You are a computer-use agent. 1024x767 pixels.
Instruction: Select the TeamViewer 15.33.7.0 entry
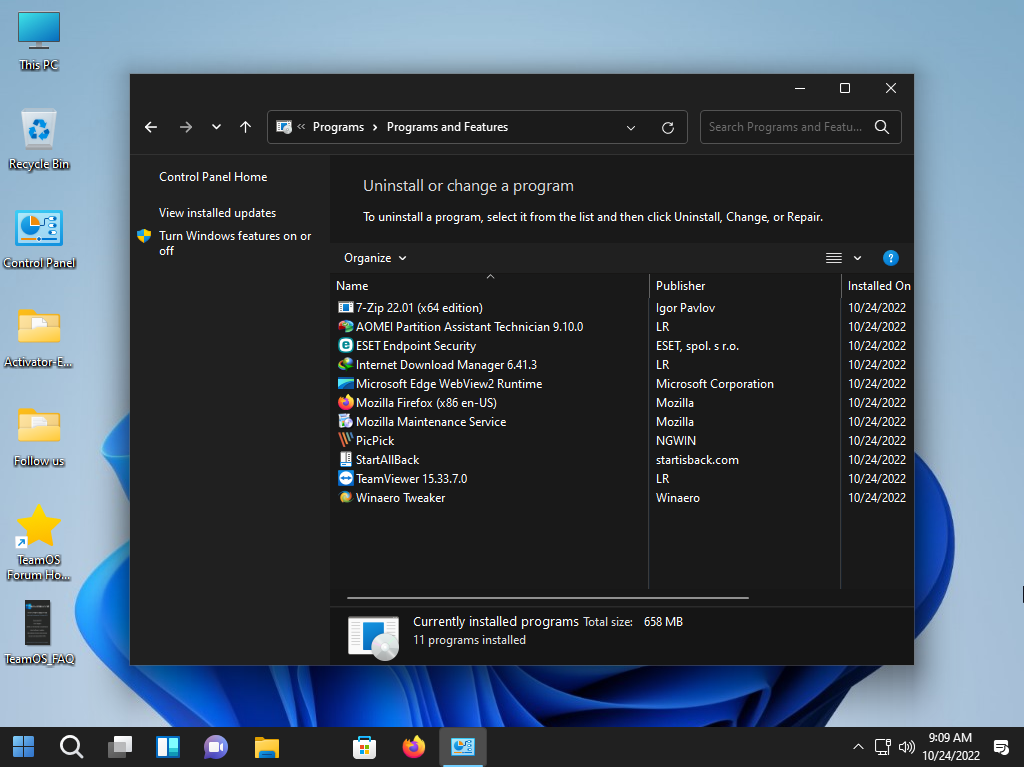(411, 479)
